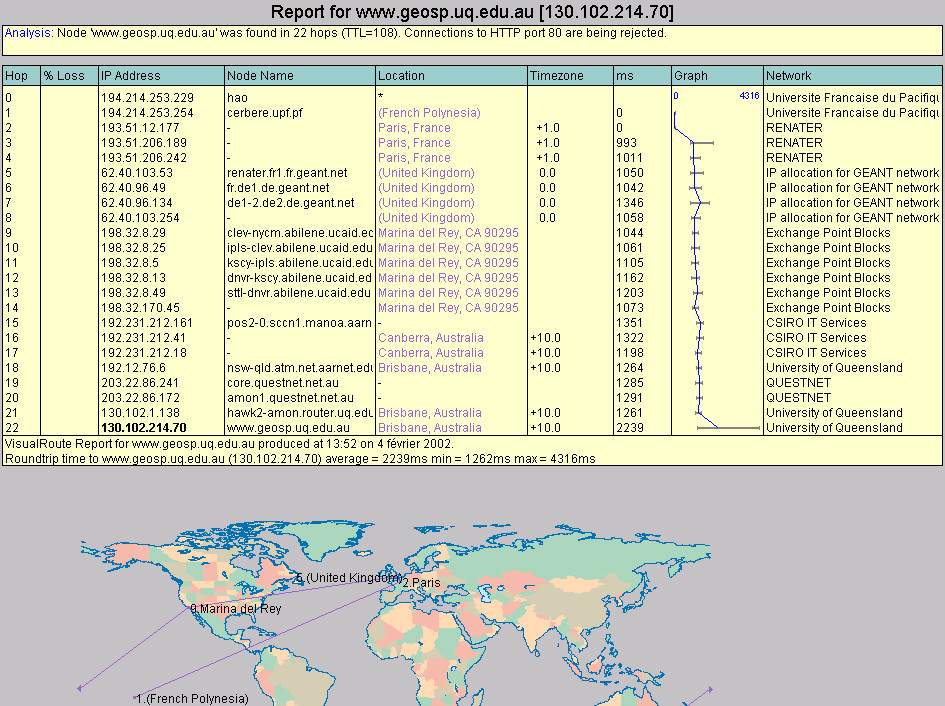This screenshot has width=945, height=706.
Task: Click the Timezone column header
Action: point(557,76)
